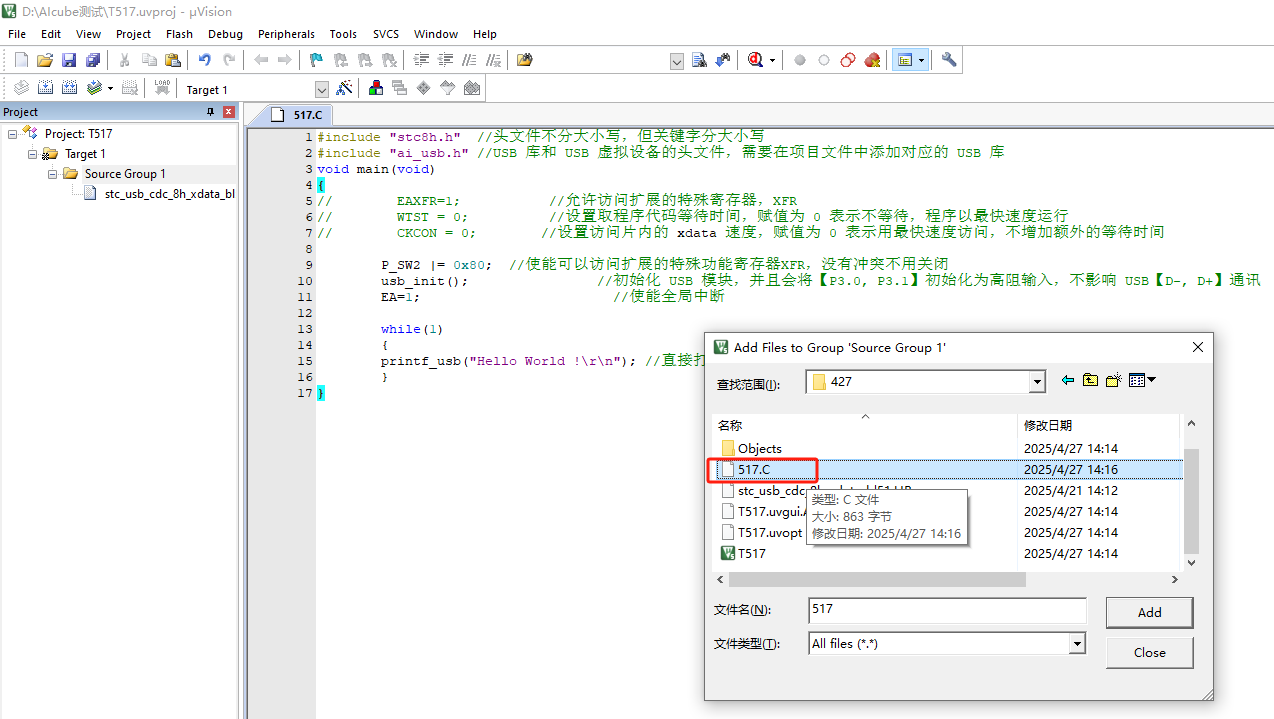Open the Window menu
Image resolution: width=1274 pixels, height=719 pixels.
436,33
